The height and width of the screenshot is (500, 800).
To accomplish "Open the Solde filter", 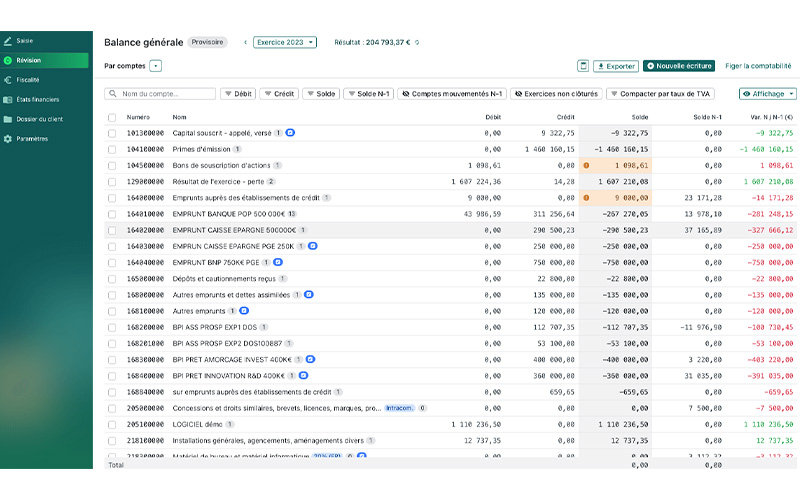I will point(321,94).
